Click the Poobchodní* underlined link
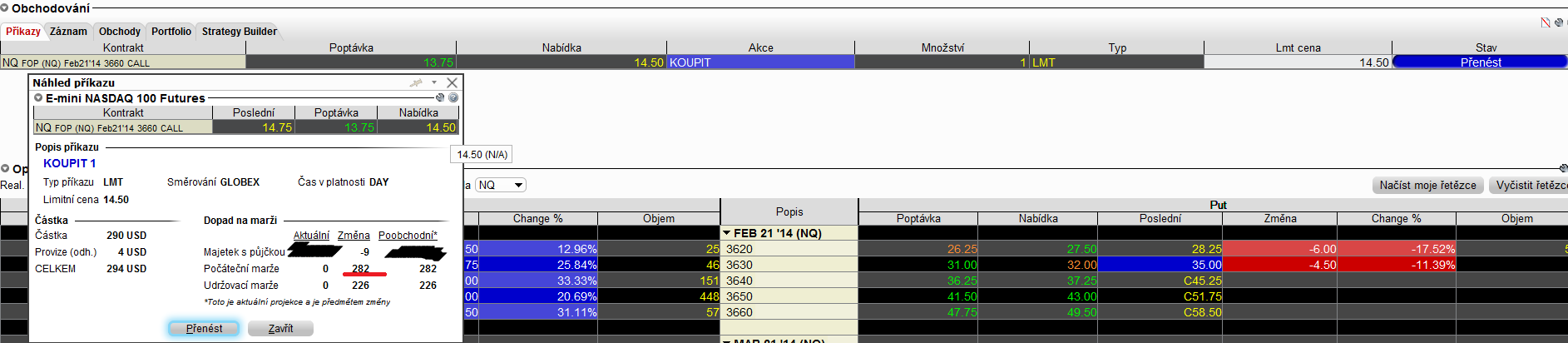This screenshot has width=1568, height=343. coord(408,236)
